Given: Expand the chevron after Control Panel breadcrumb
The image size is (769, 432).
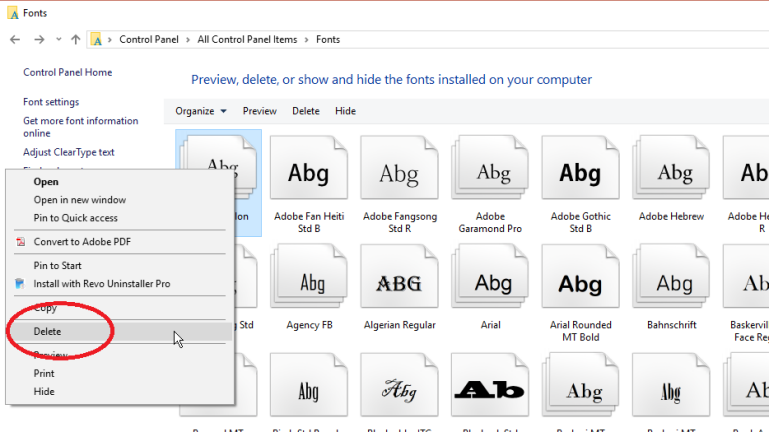Looking at the screenshot, I should [188, 40].
